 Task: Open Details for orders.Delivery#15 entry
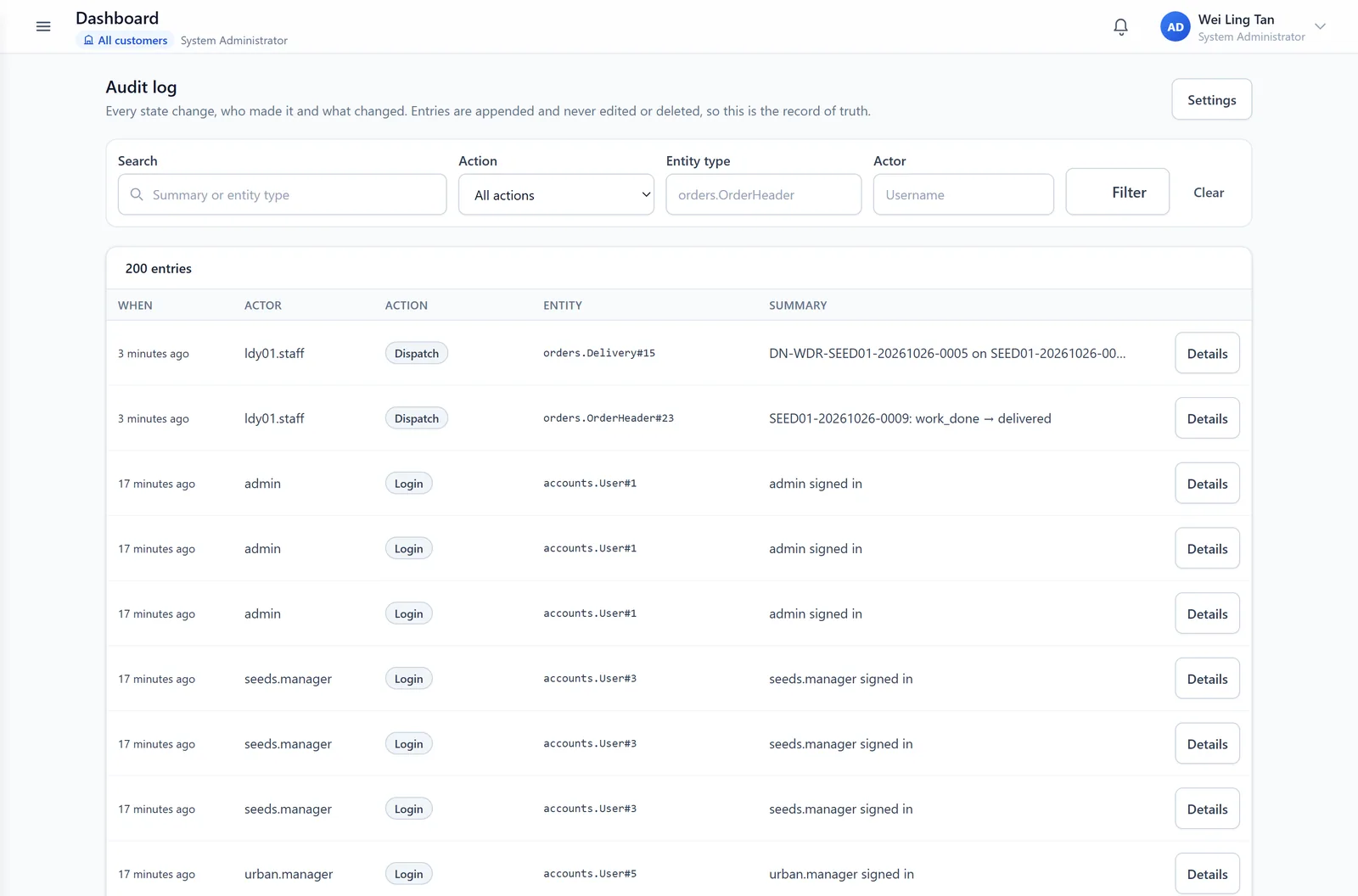(x=1207, y=353)
